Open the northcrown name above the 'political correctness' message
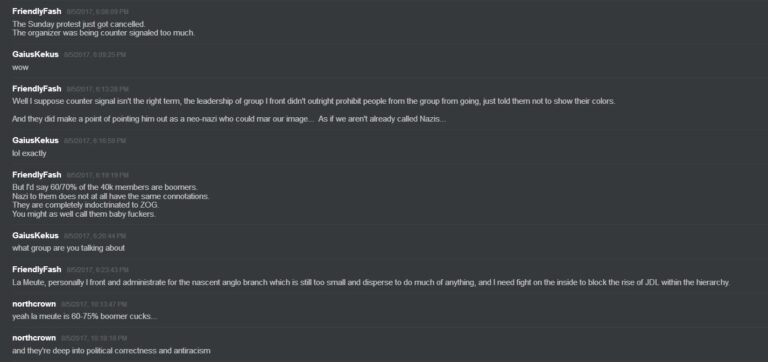The image size is (768, 362). tap(34, 338)
